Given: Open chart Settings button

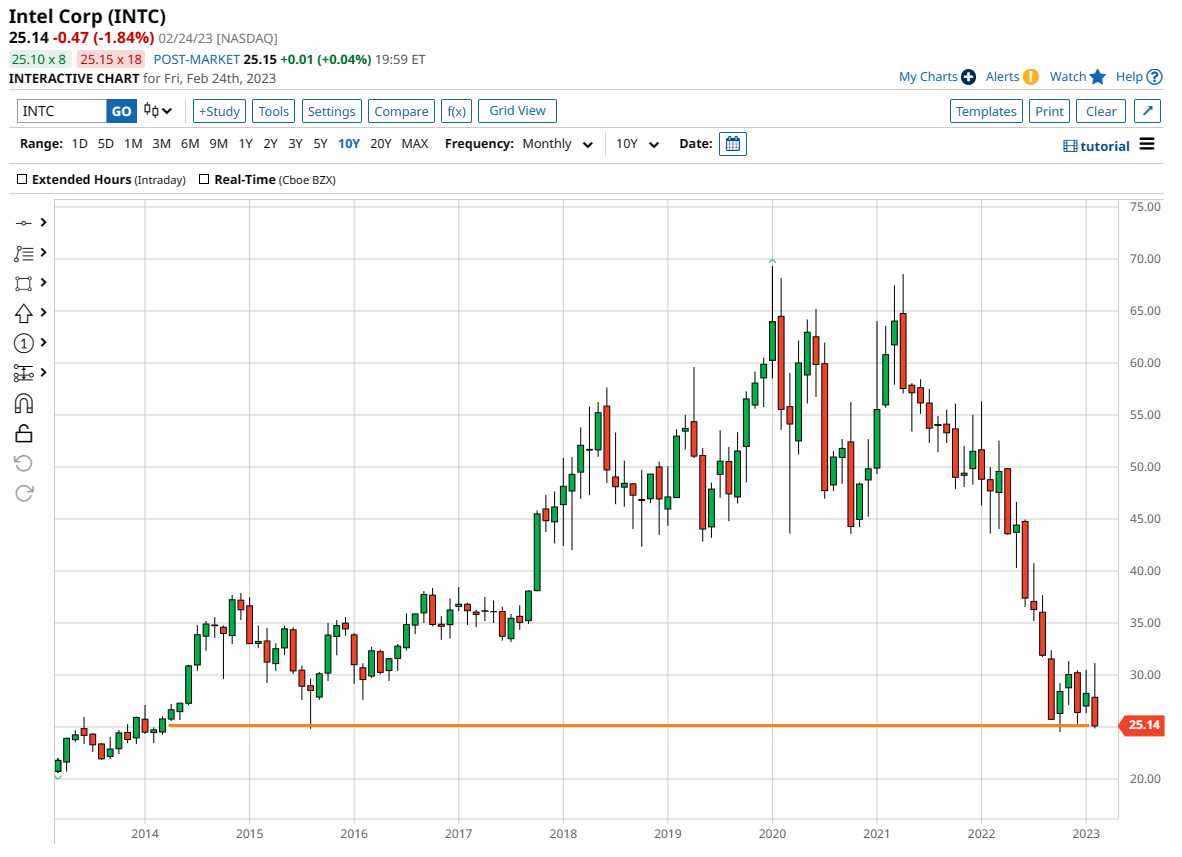Looking at the screenshot, I should click(x=332, y=112).
